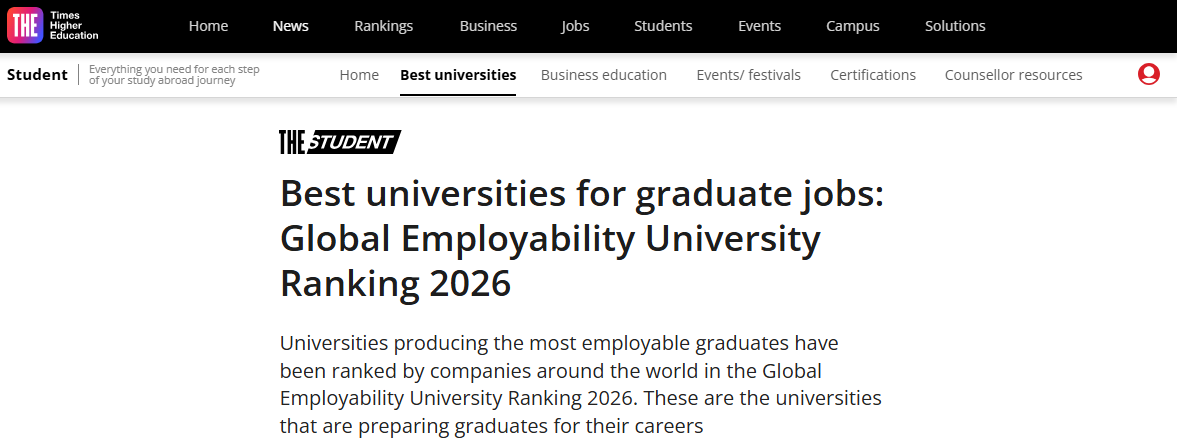Image resolution: width=1177 pixels, height=442 pixels.
Task: View the Certifications tab
Action: pos(873,75)
